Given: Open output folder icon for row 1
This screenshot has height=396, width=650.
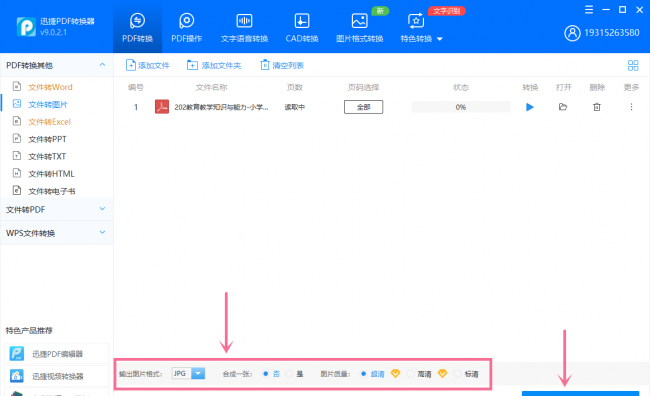Looking at the screenshot, I should point(563,107).
